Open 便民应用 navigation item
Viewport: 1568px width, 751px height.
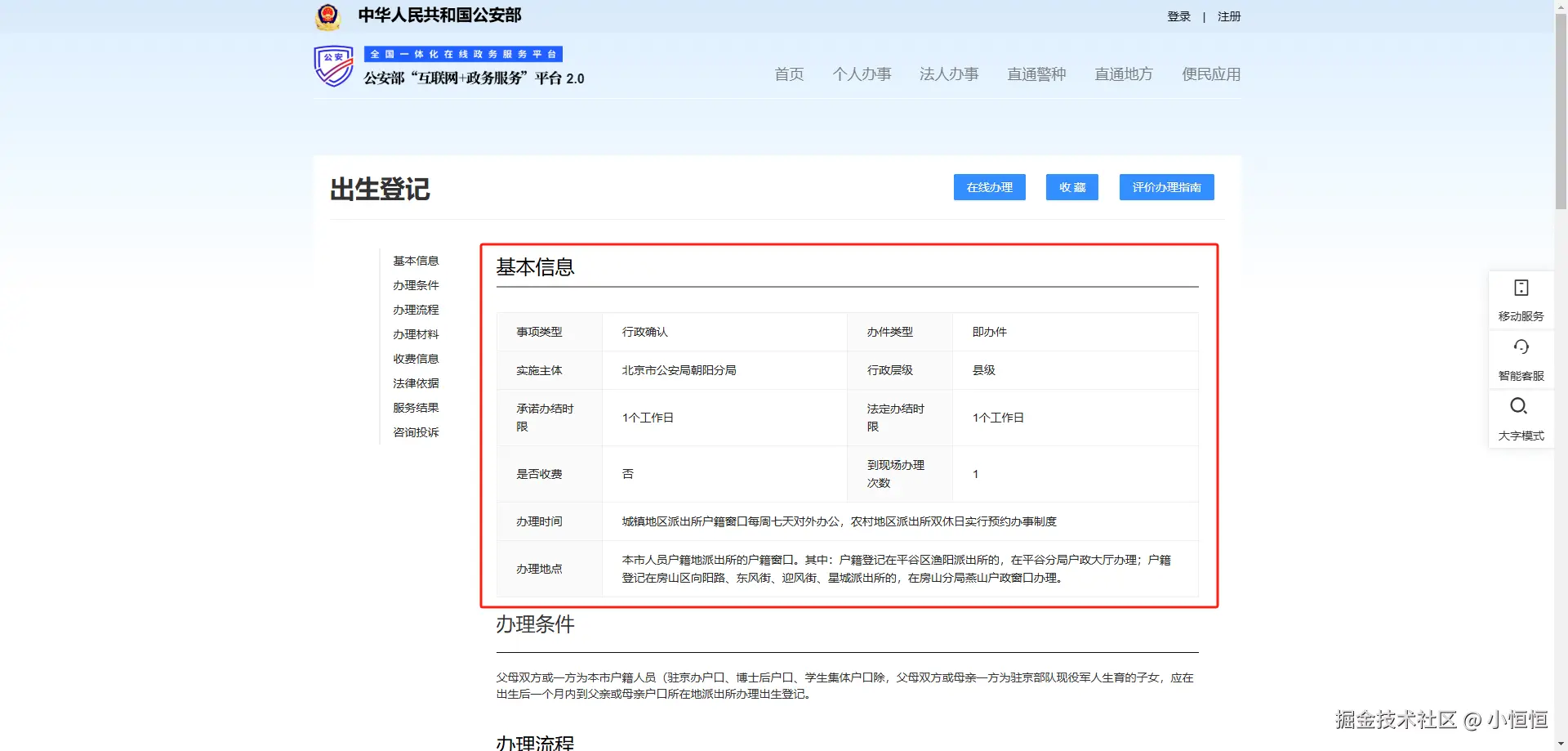click(1211, 74)
